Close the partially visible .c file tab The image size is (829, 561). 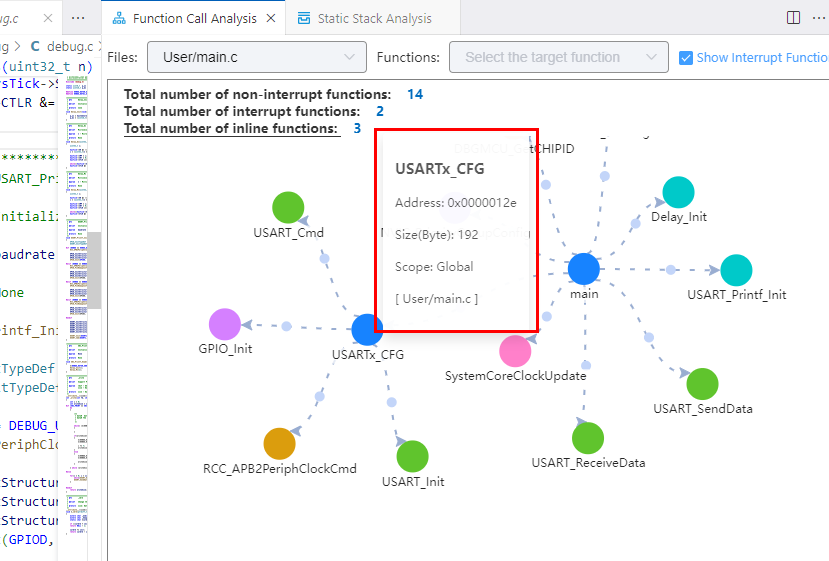point(48,19)
